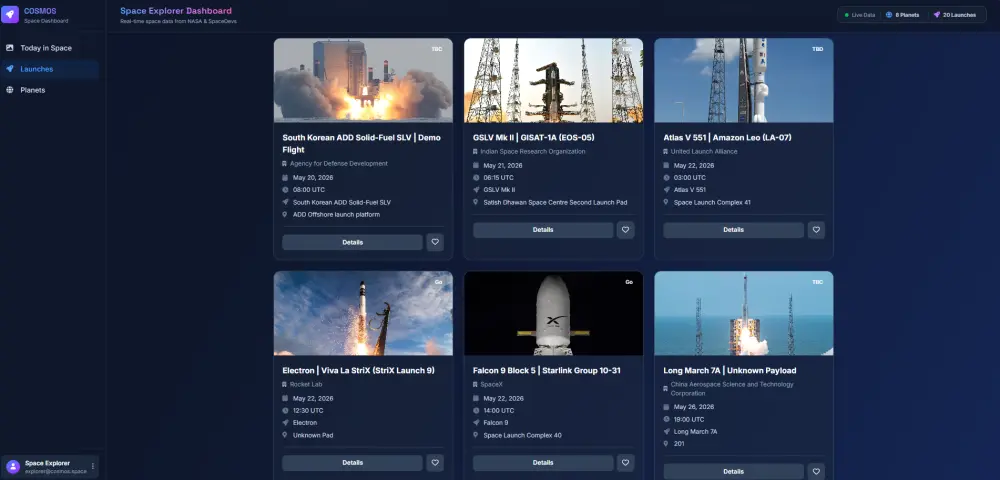Click the pin icon beside Unknown Pad
The image size is (1000, 480).
coord(285,435)
